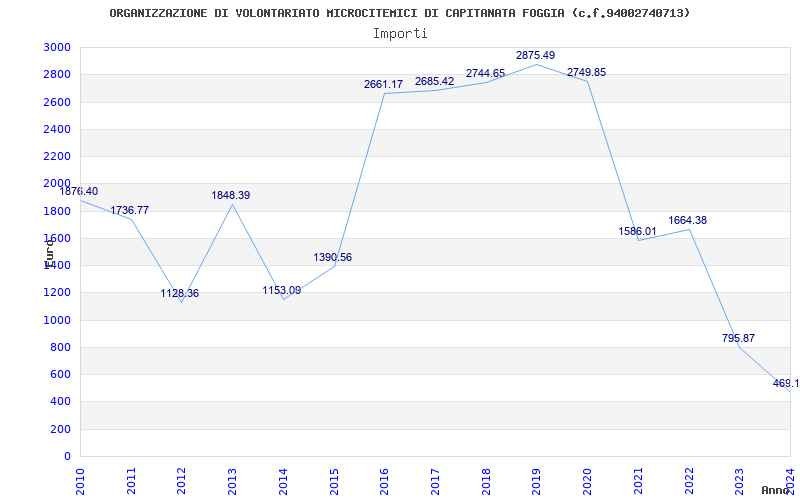800x500 pixels.
Task: Select data label 2685.42
Action: 434,81
